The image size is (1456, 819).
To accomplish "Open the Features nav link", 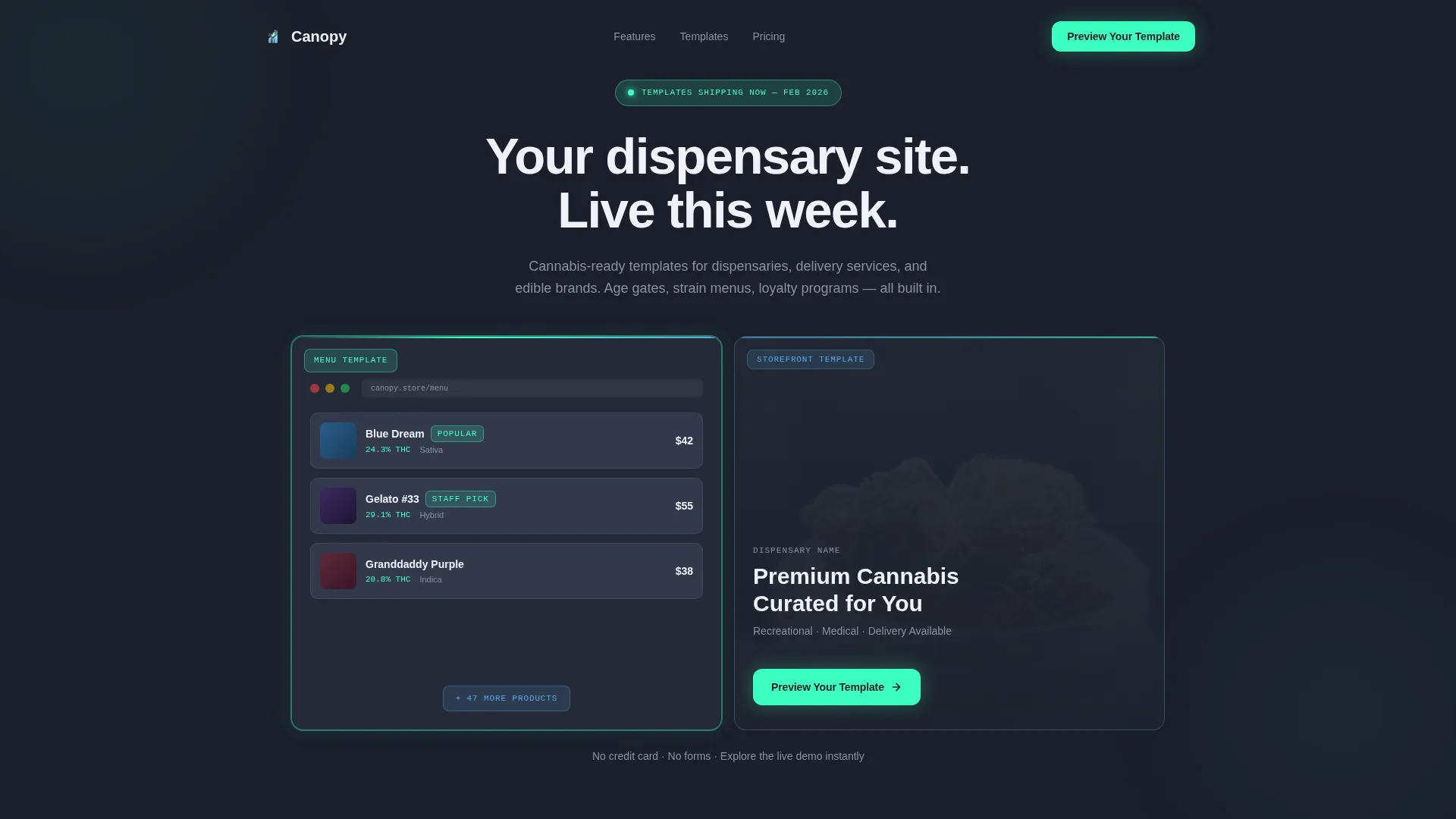I will (x=634, y=36).
